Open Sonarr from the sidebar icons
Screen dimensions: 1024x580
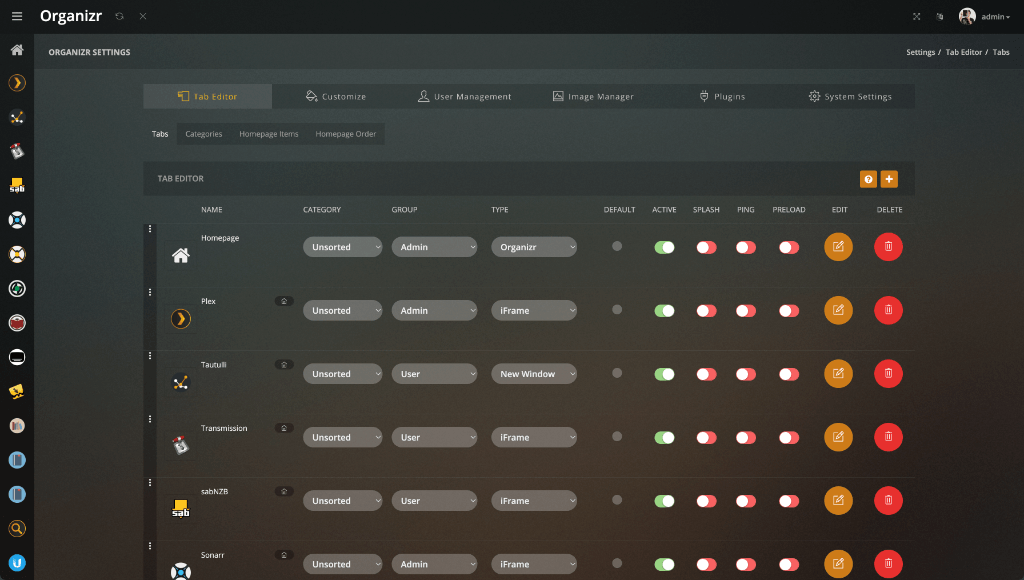pos(16,219)
